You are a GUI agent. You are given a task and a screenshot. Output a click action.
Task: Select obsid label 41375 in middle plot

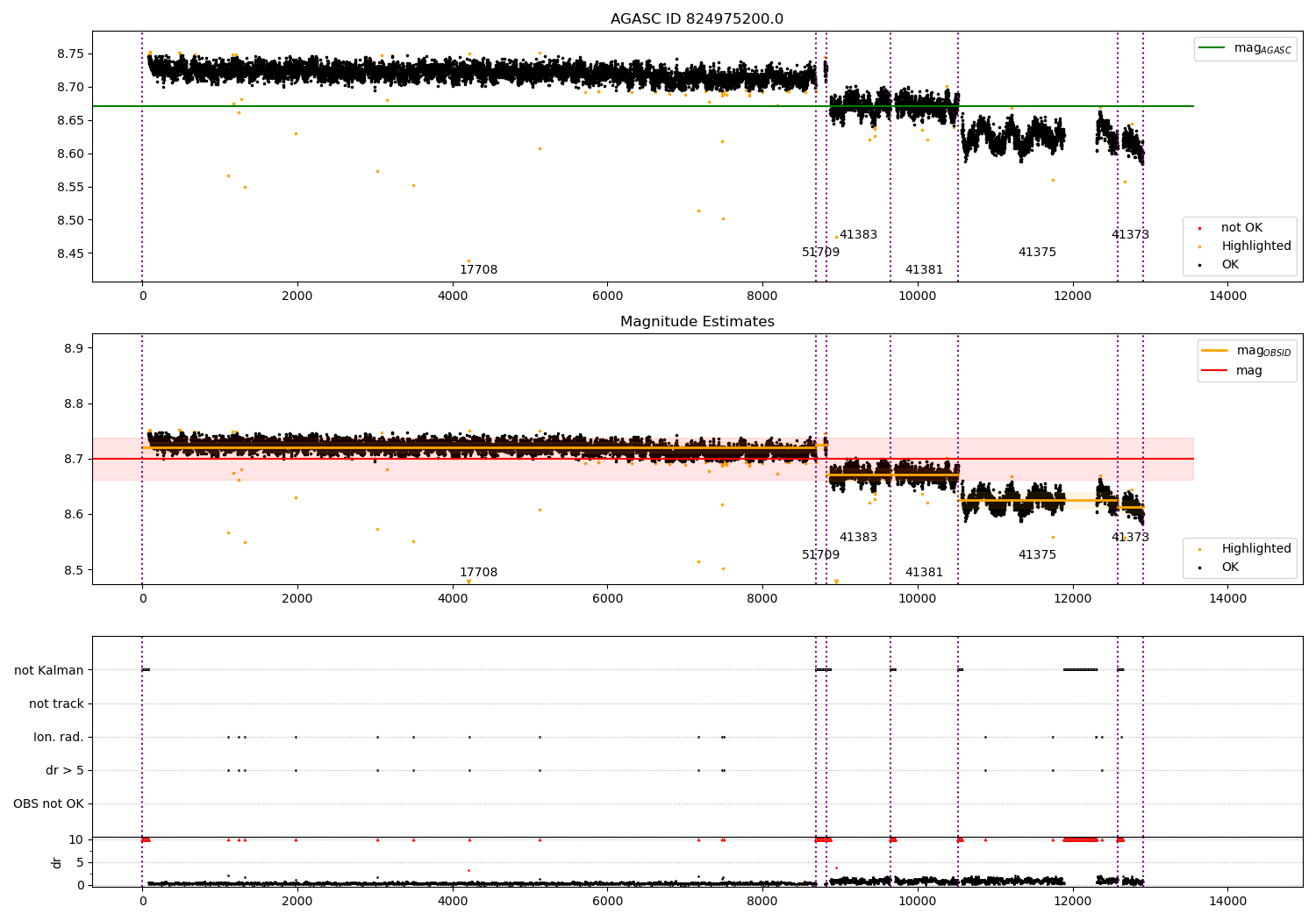tap(1037, 555)
